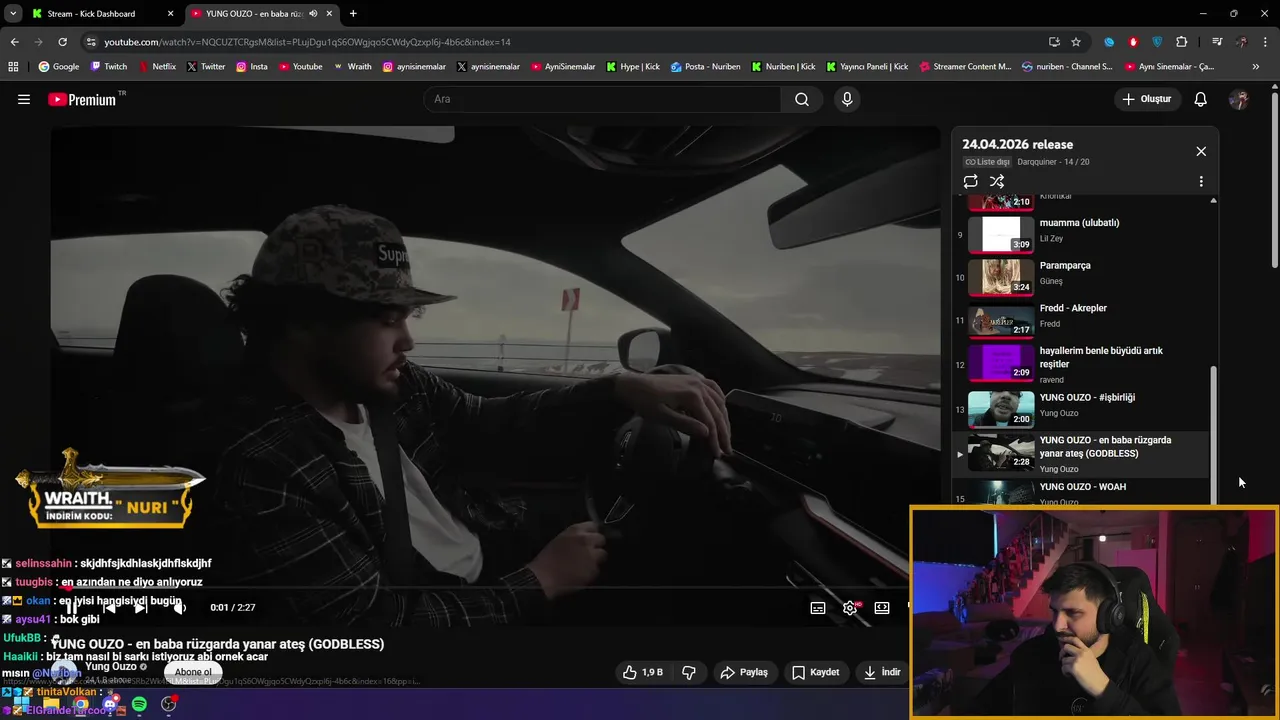The height and width of the screenshot is (720, 1280).
Task: Play Fredd - Akrepler playlist item
Action: (1080, 320)
